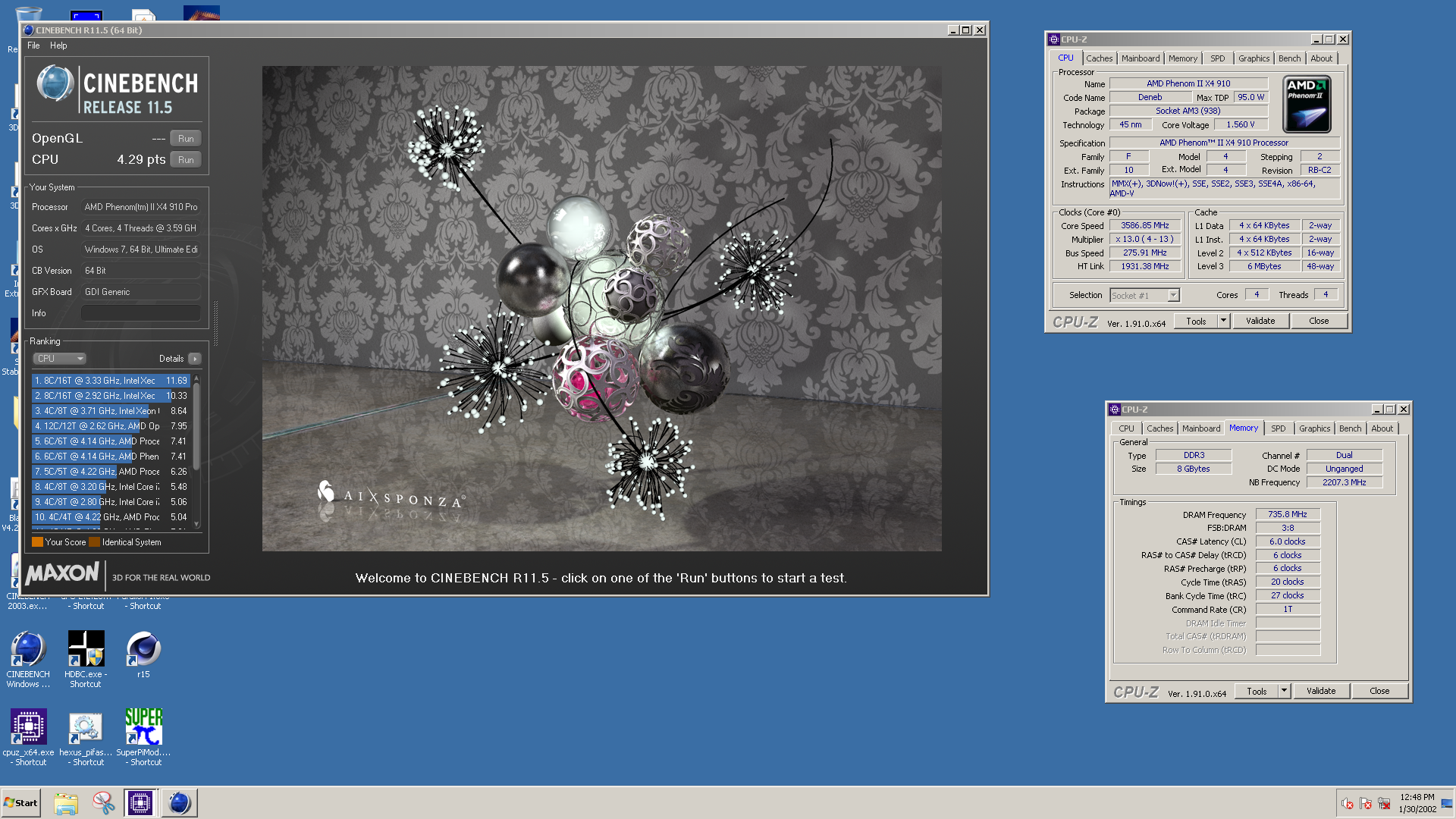This screenshot has width=1456, height=819.
Task: Show the clock and date flyout in the tray
Action: click(x=1417, y=803)
